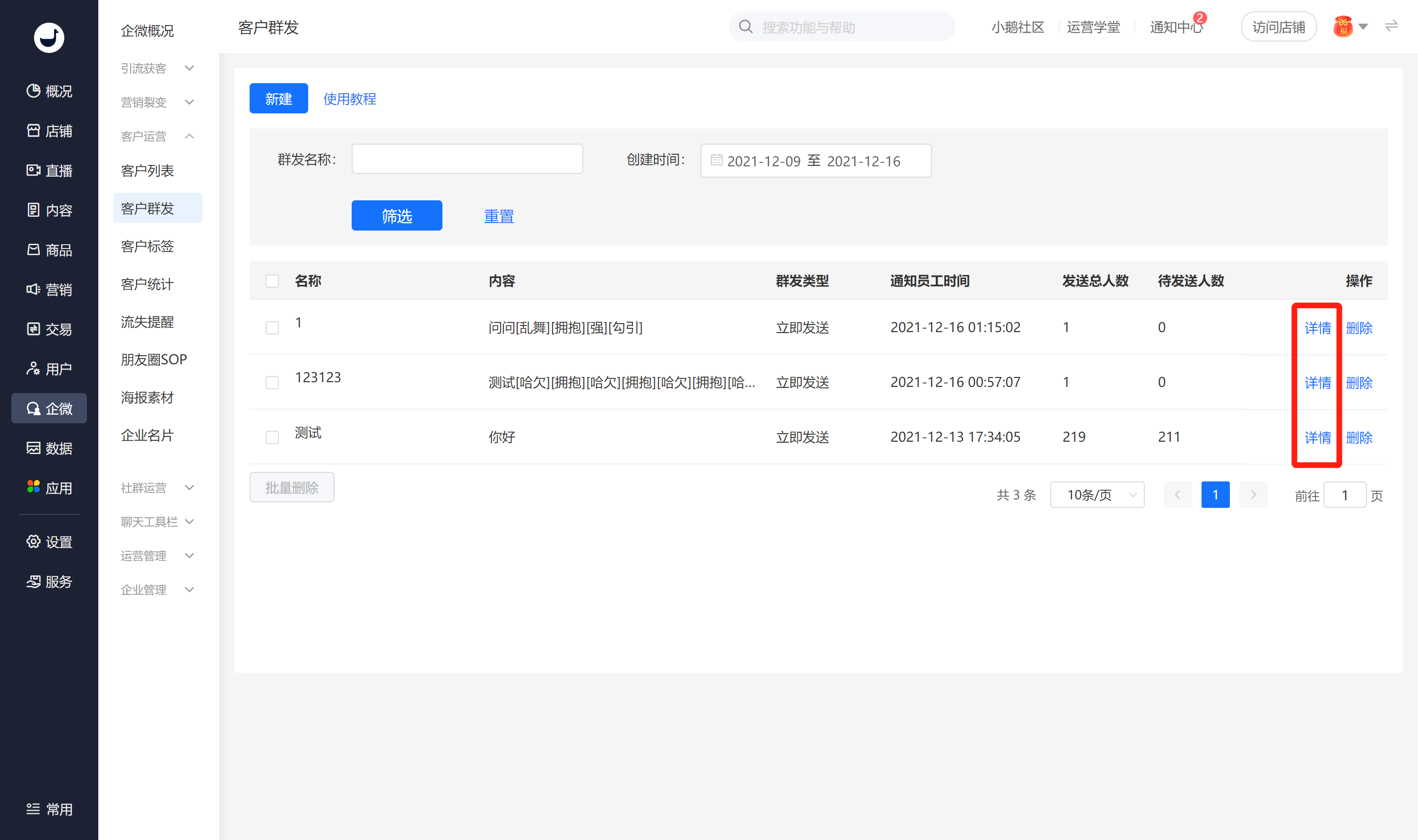1418x840 pixels.
Task: Expand the 社群运营 menu section
Action: 157,488
